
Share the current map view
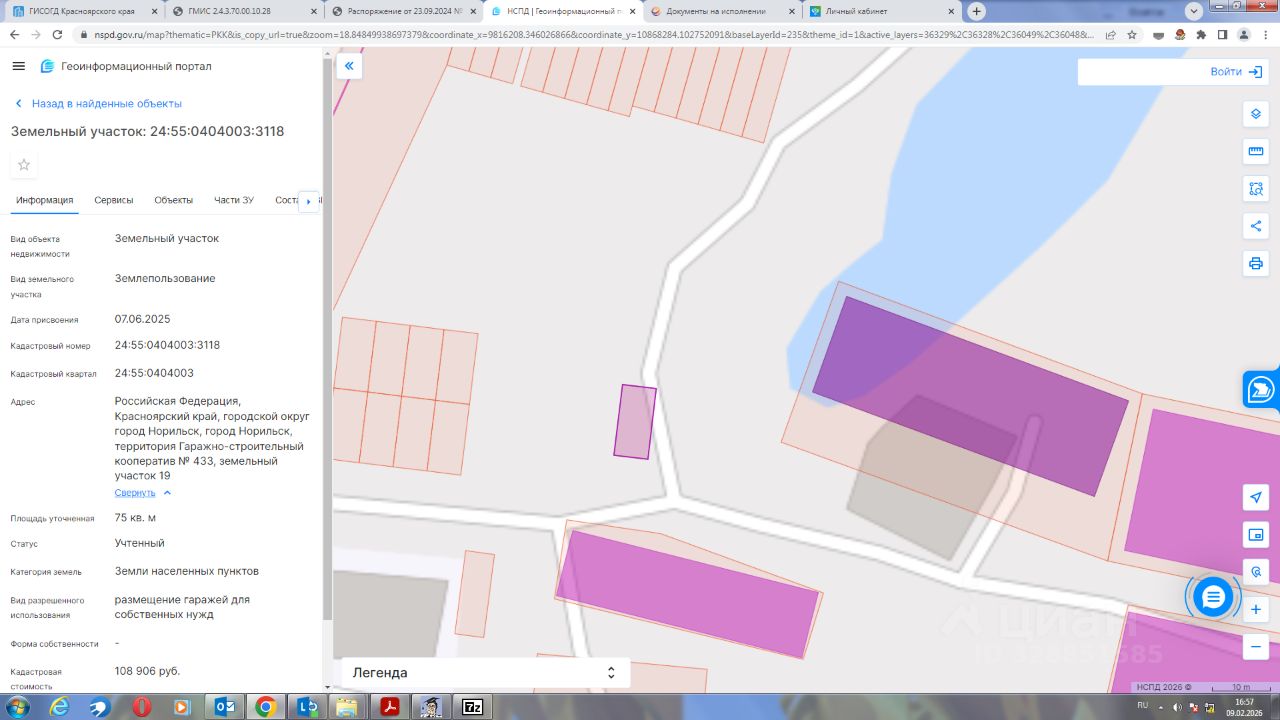coord(1256,226)
